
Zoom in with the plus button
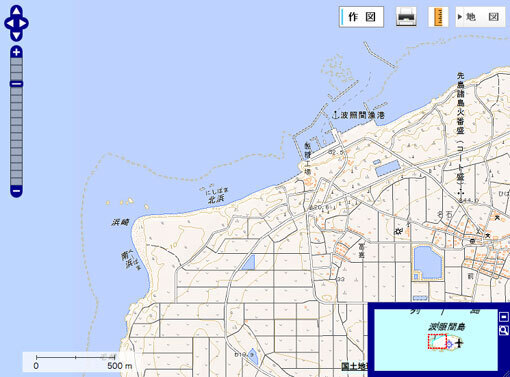coord(16,52)
